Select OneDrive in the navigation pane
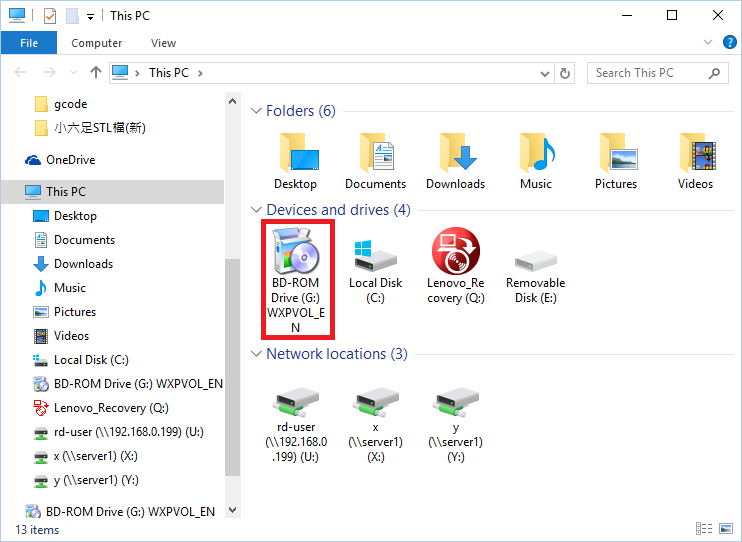This screenshot has height=542, width=742. (70, 160)
